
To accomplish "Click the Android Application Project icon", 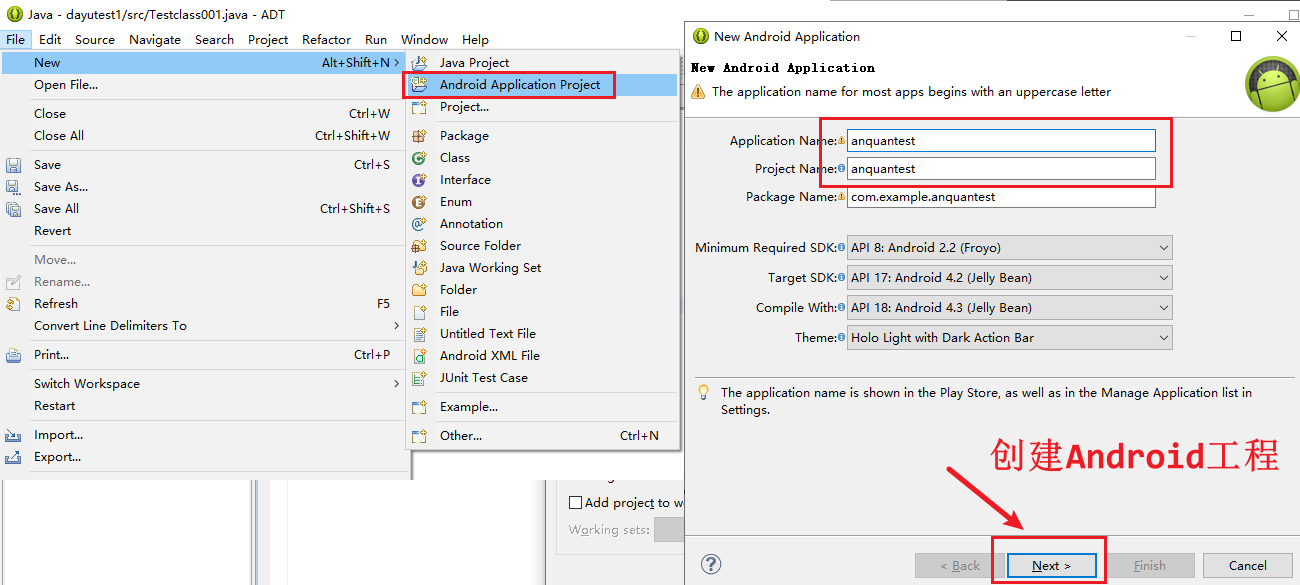I will (420, 85).
